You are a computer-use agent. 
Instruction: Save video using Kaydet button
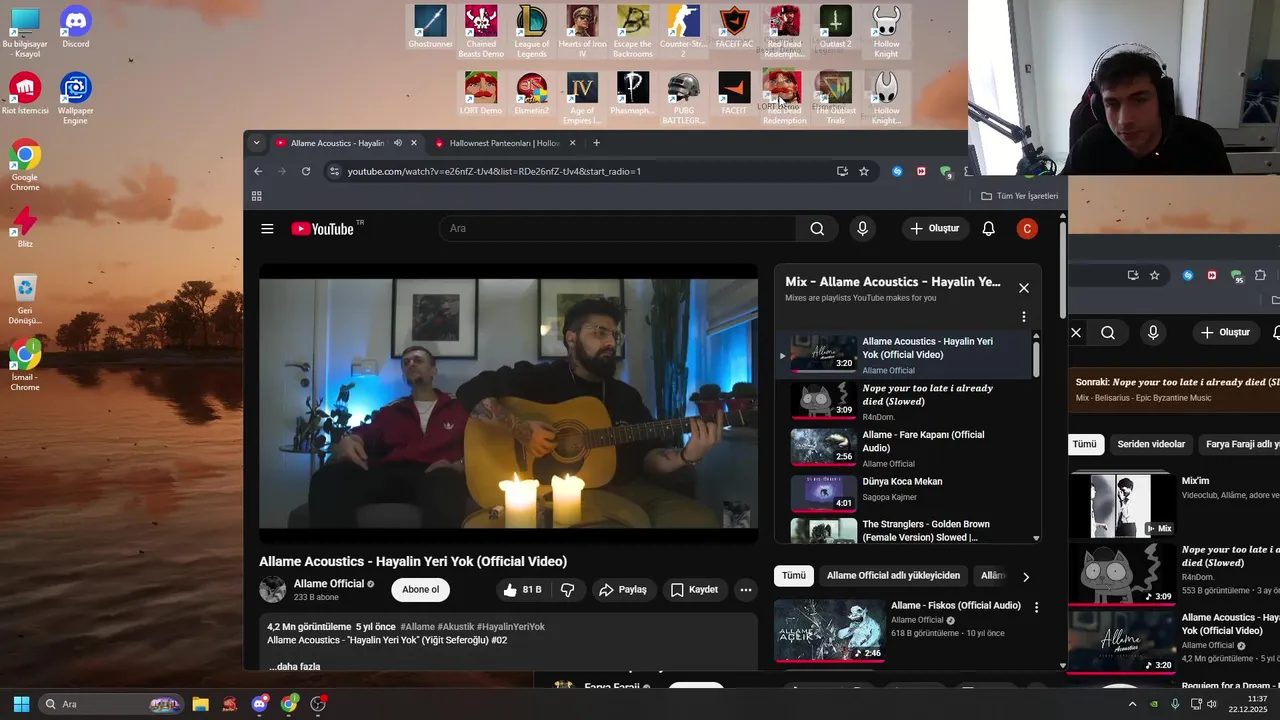pyautogui.click(x=694, y=590)
